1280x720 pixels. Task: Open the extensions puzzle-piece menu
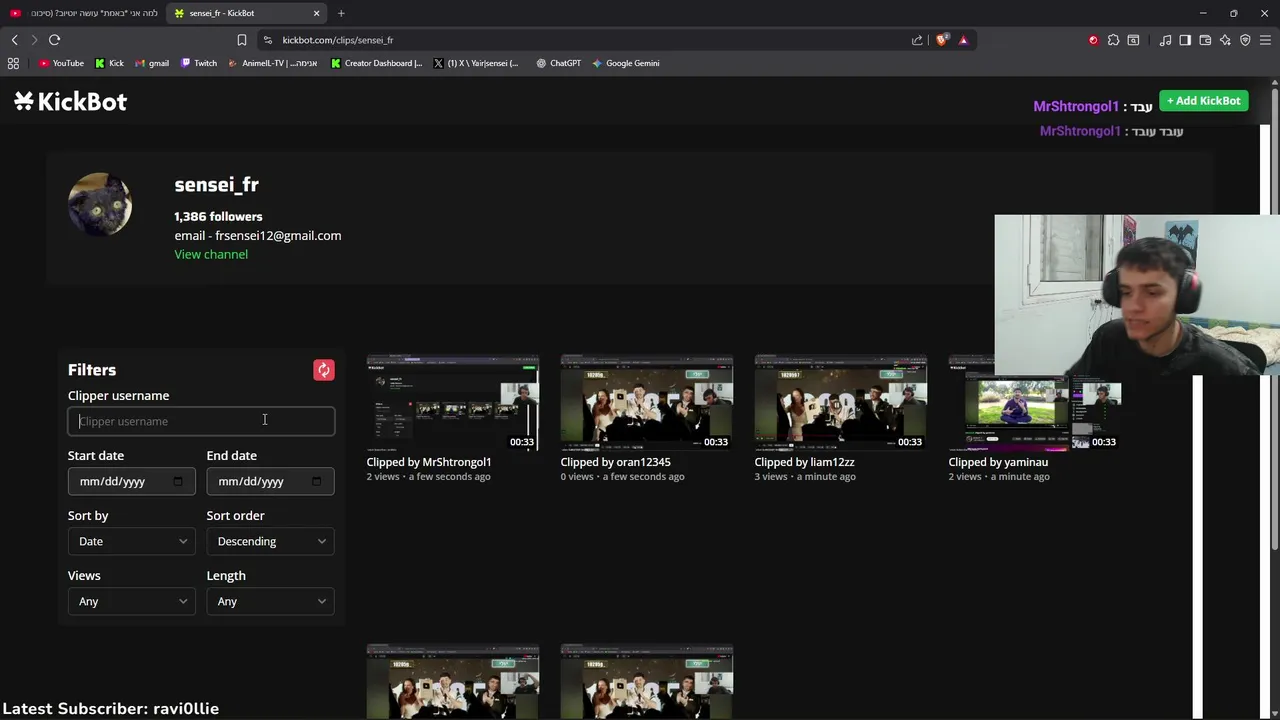coord(1113,40)
